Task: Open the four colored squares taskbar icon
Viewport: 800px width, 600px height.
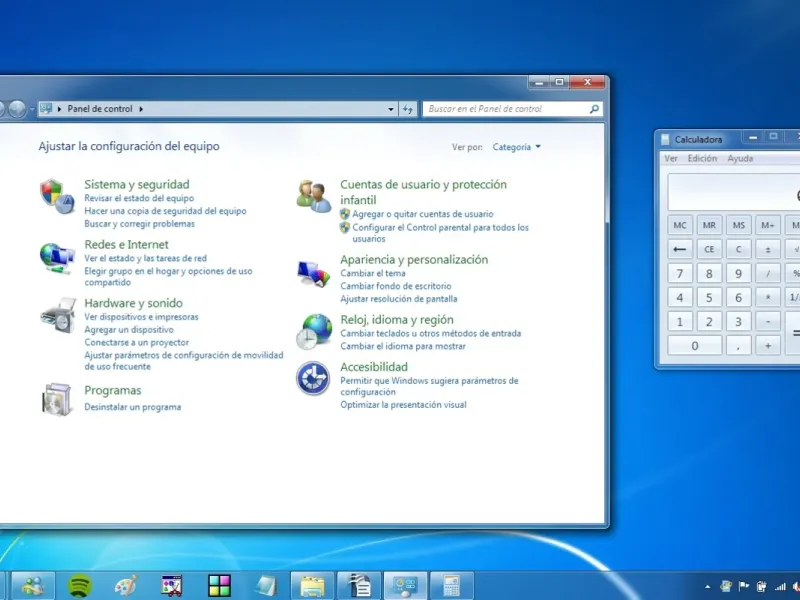Action: click(219, 586)
